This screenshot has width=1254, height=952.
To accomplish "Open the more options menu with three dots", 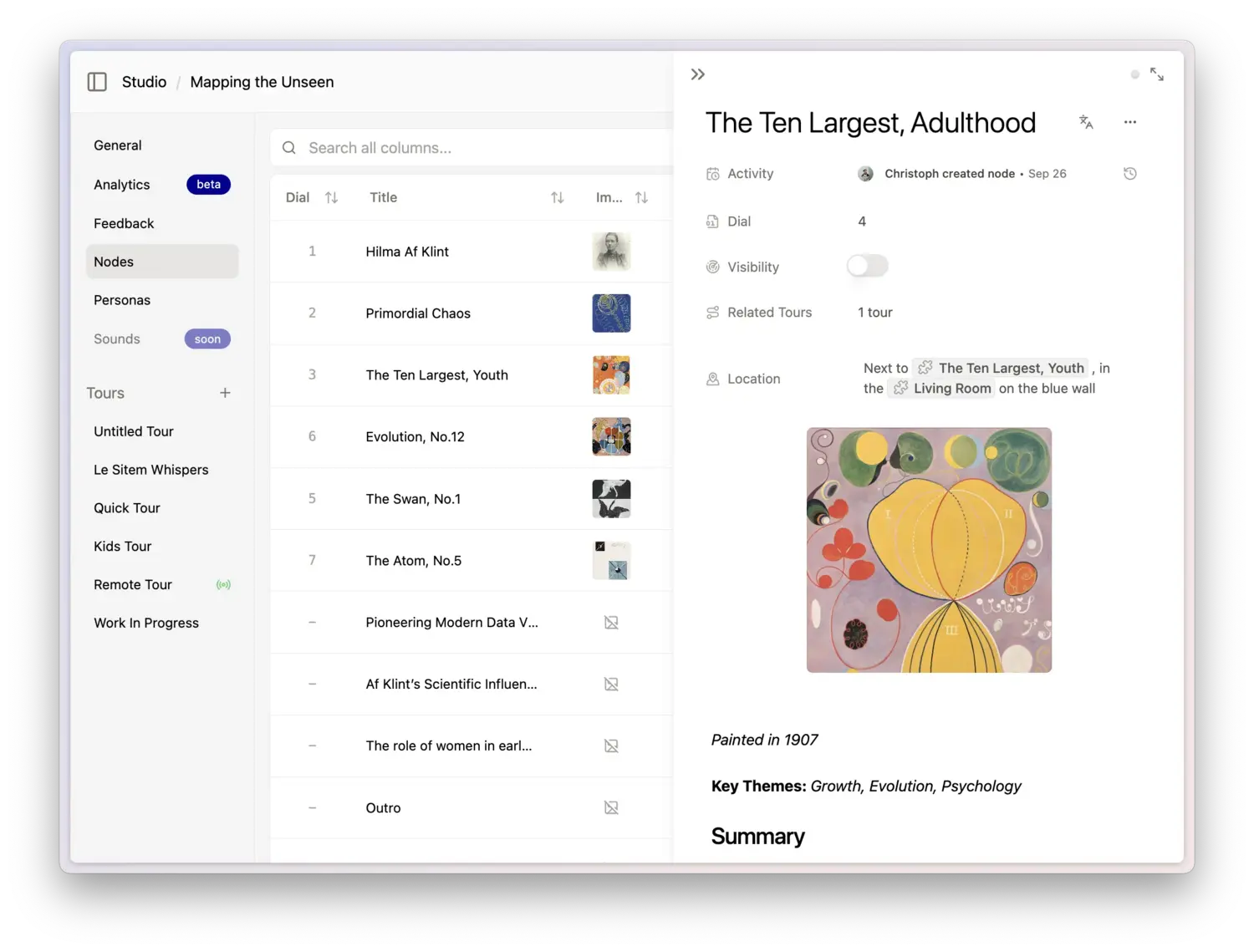I will point(1130,122).
